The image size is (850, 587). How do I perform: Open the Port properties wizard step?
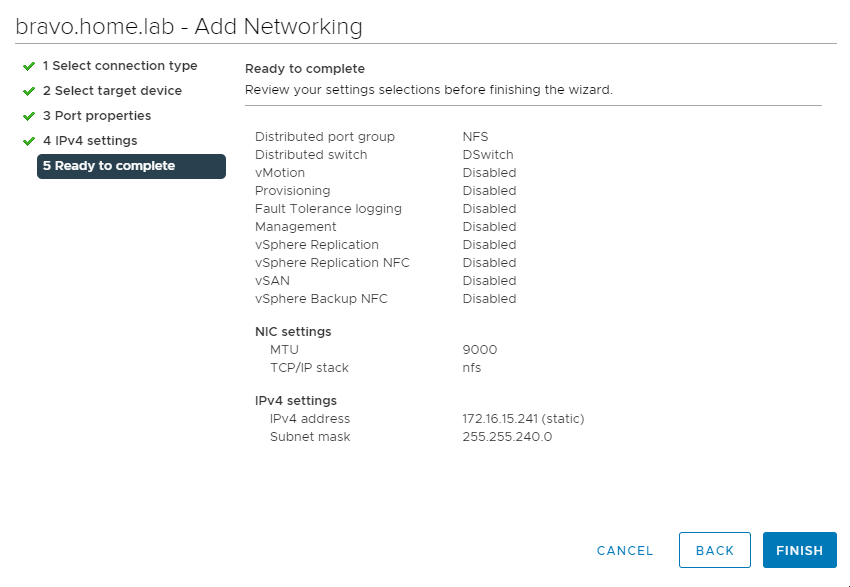pos(99,116)
